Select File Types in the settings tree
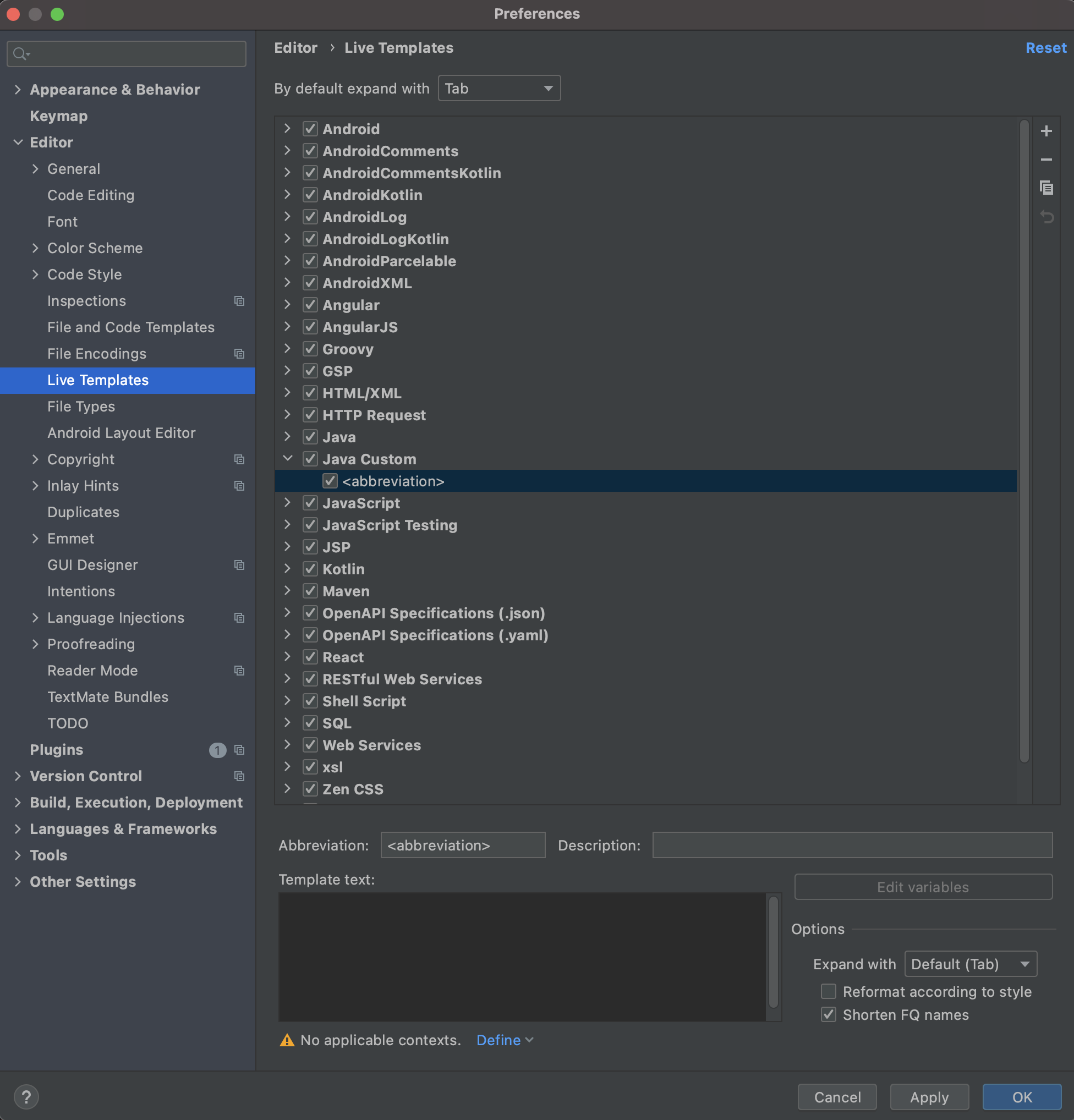 [x=81, y=407]
